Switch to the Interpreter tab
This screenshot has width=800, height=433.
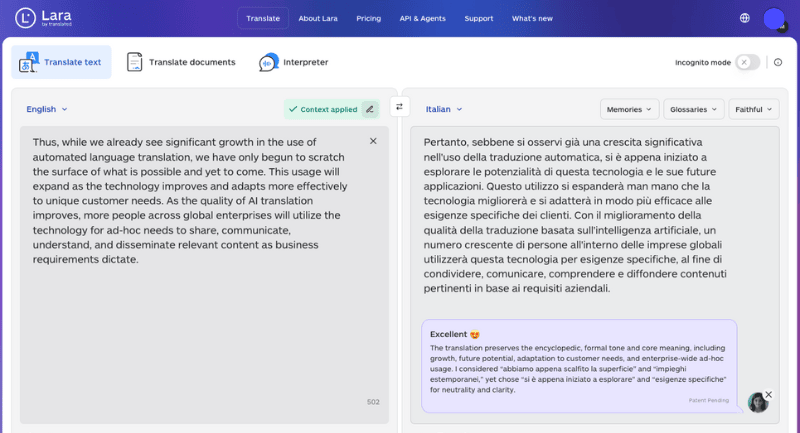coord(293,62)
